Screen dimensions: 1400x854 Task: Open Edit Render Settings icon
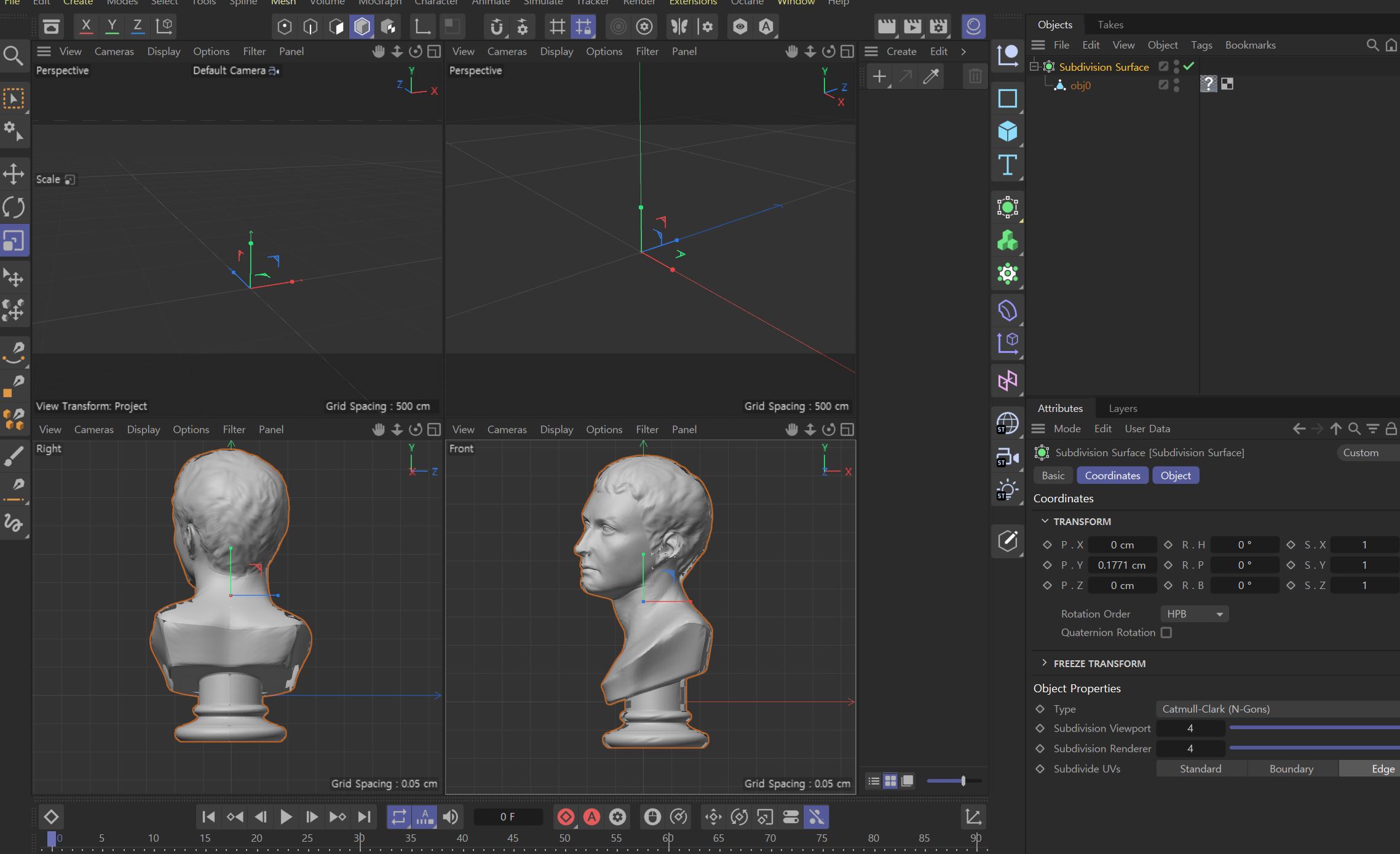(x=938, y=26)
